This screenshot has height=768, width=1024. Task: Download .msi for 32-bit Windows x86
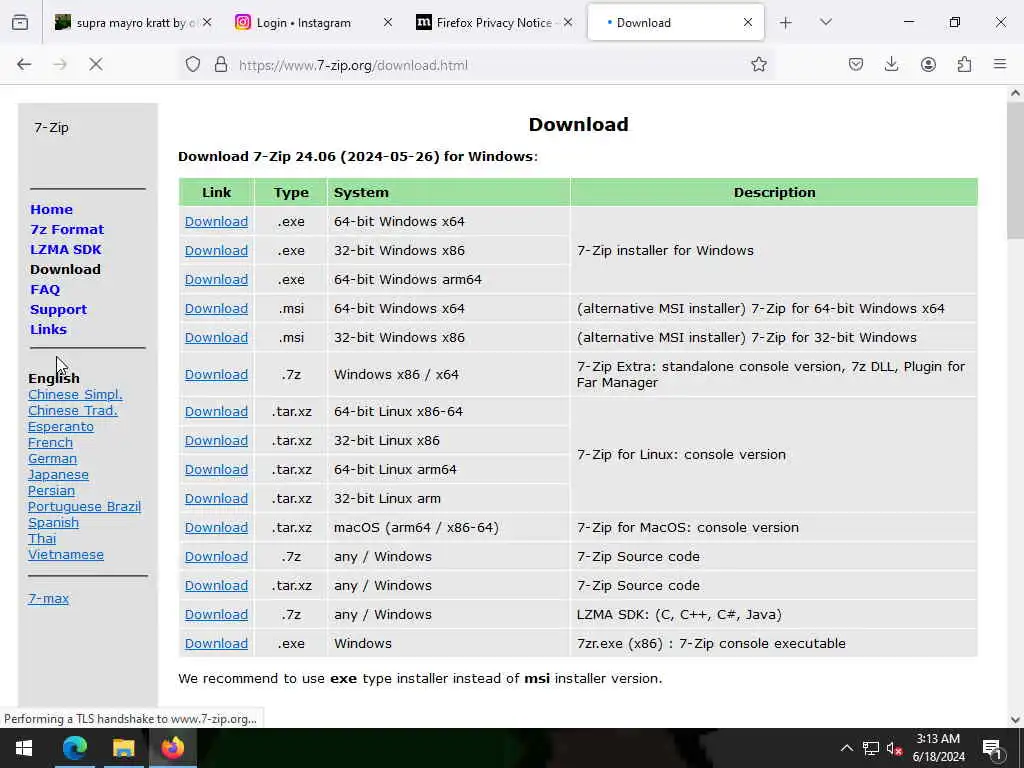pos(216,338)
